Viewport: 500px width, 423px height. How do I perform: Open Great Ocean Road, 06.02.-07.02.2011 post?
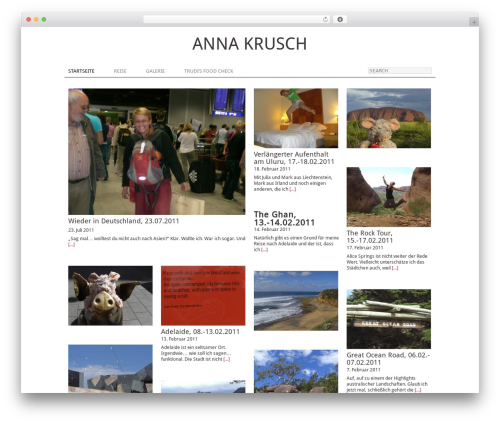coord(388,359)
